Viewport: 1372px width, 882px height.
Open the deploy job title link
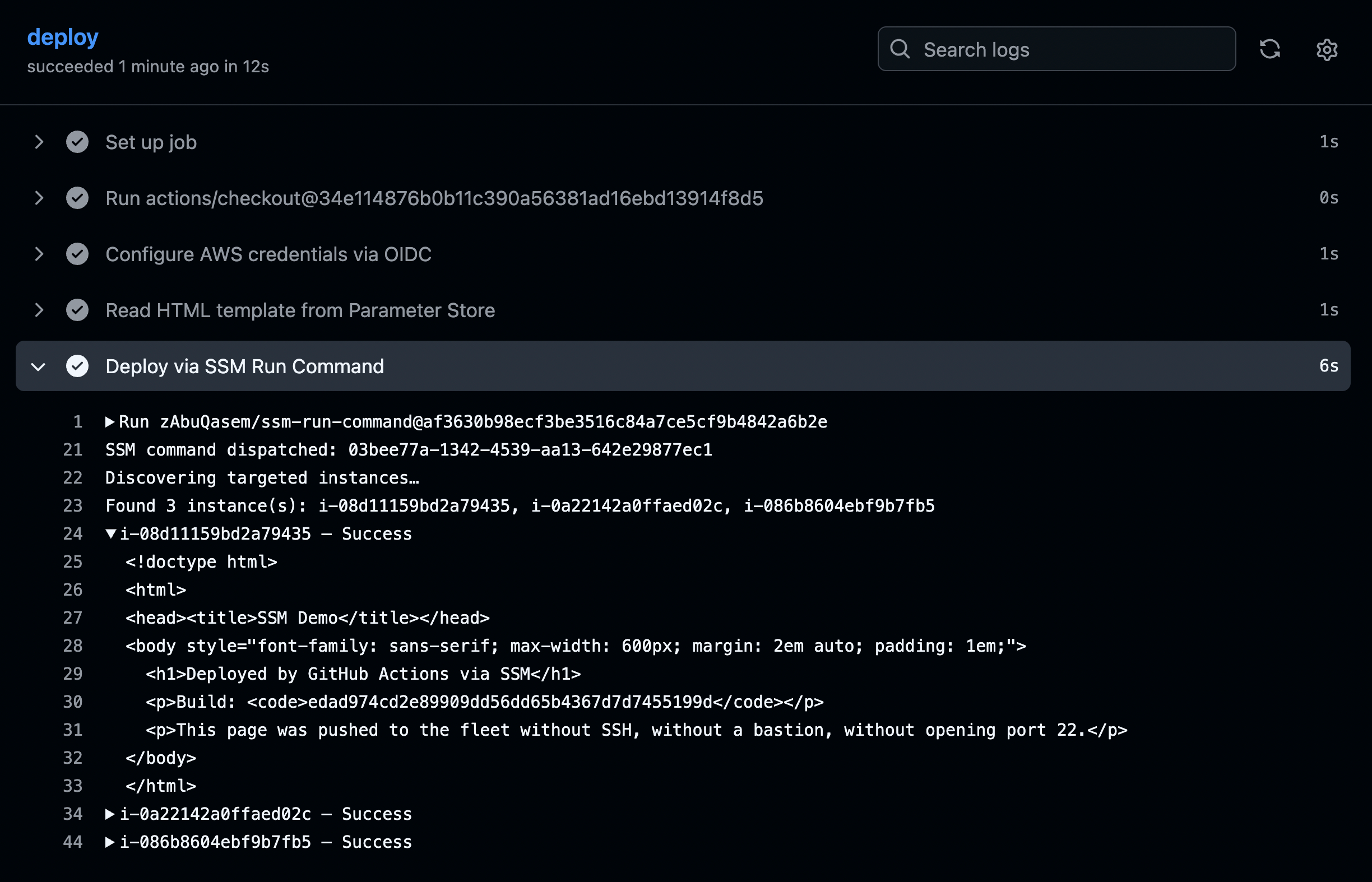click(63, 37)
